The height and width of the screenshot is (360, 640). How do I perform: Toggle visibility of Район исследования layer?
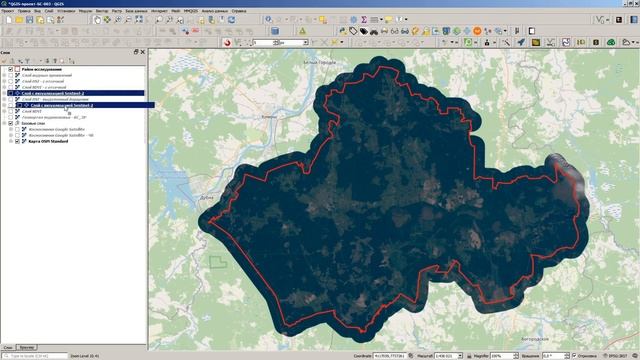point(11,69)
